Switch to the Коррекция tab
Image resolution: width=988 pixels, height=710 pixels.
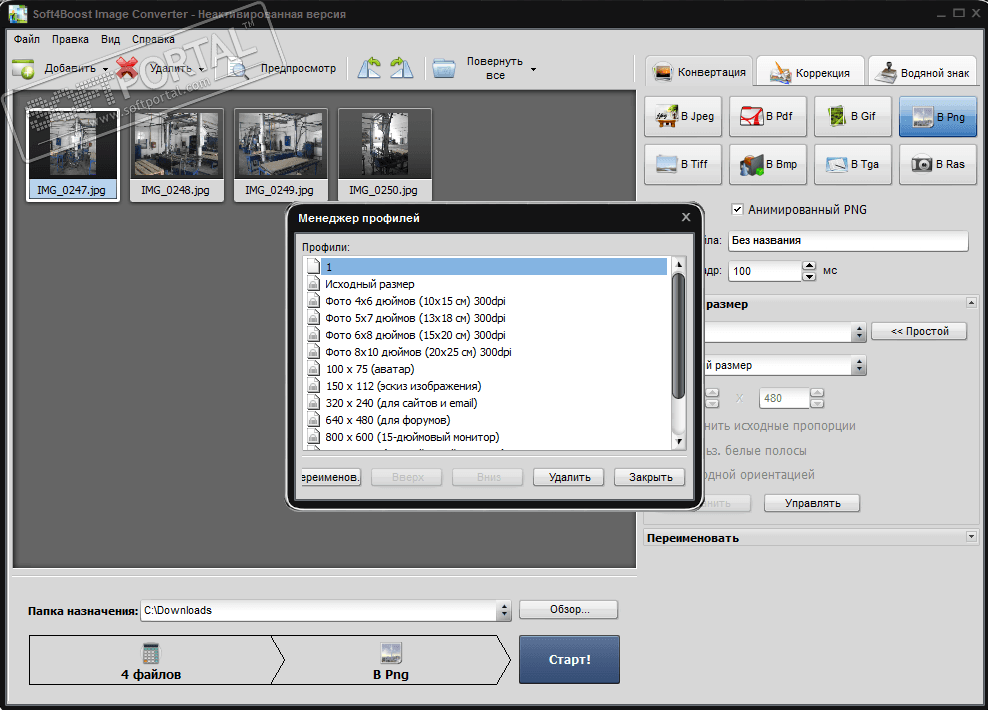tap(810, 72)
